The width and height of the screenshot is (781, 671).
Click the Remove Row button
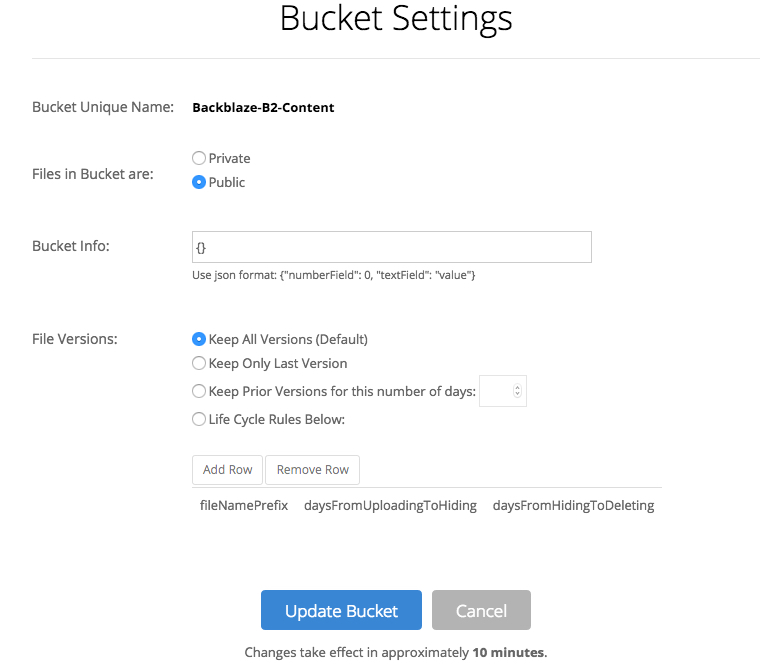point(313,470)
